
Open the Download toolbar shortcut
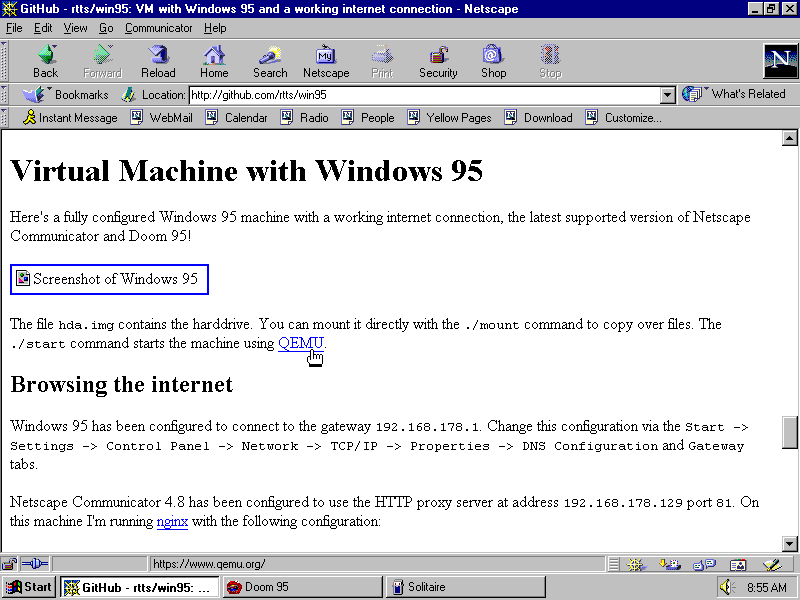539,118
